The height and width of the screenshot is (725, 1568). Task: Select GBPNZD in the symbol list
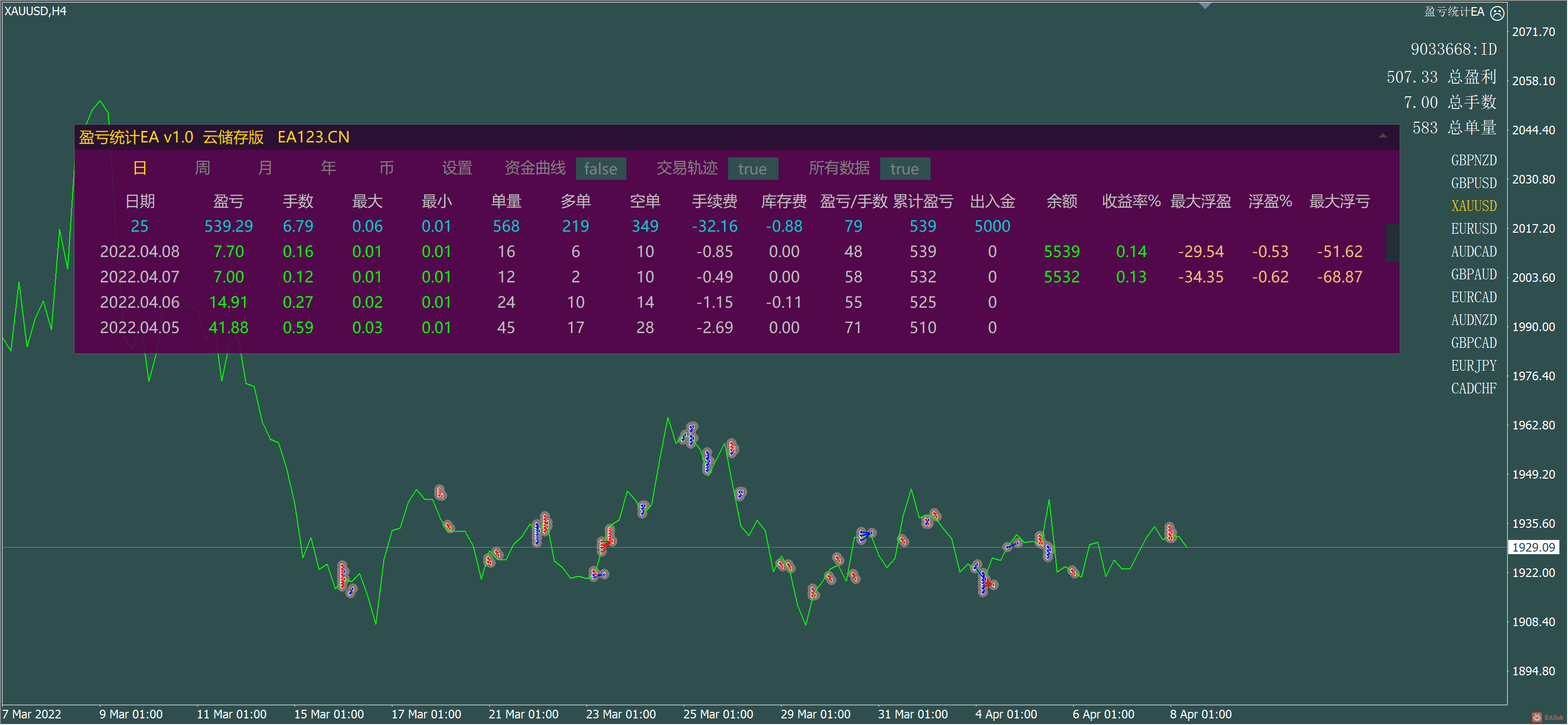[1473, 160]
